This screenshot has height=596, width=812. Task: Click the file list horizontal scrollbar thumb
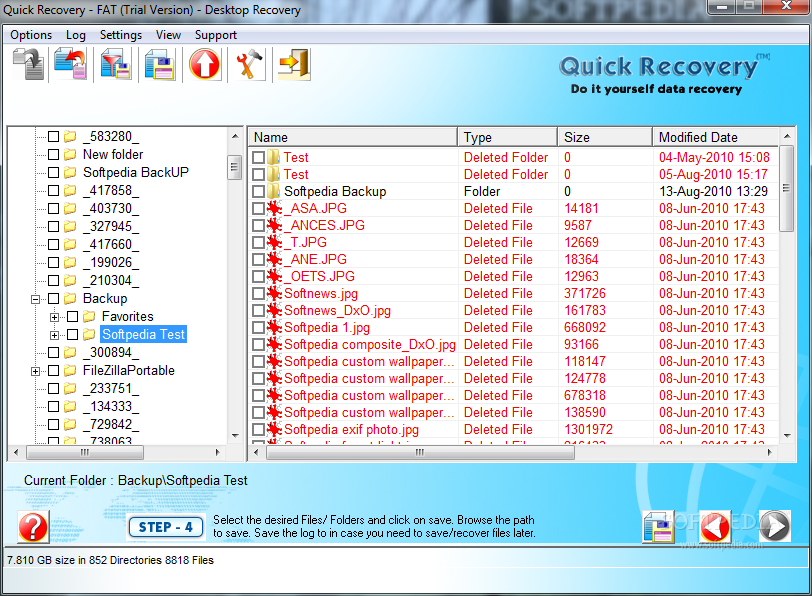(420, 453)
